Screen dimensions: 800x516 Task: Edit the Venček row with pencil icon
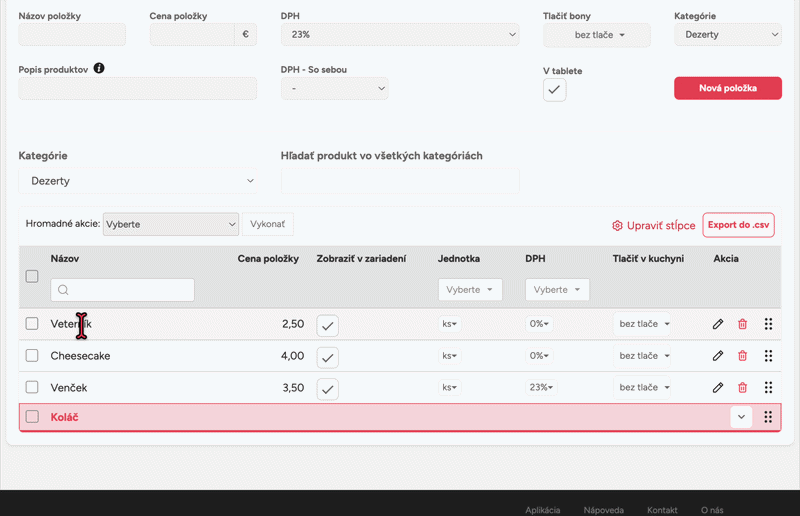tap(717, 387)
